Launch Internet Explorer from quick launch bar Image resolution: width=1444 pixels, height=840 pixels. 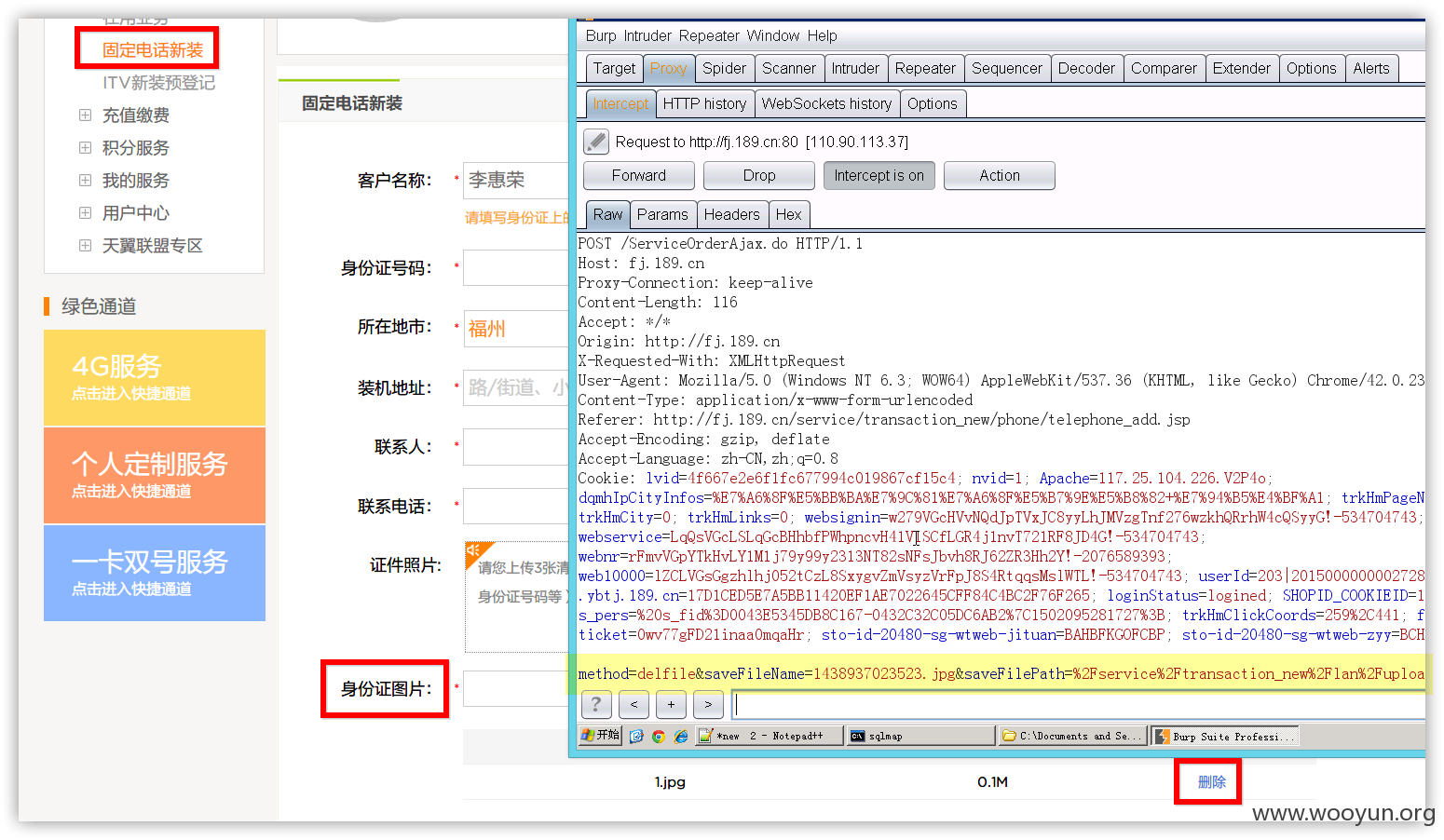point(681,736)
